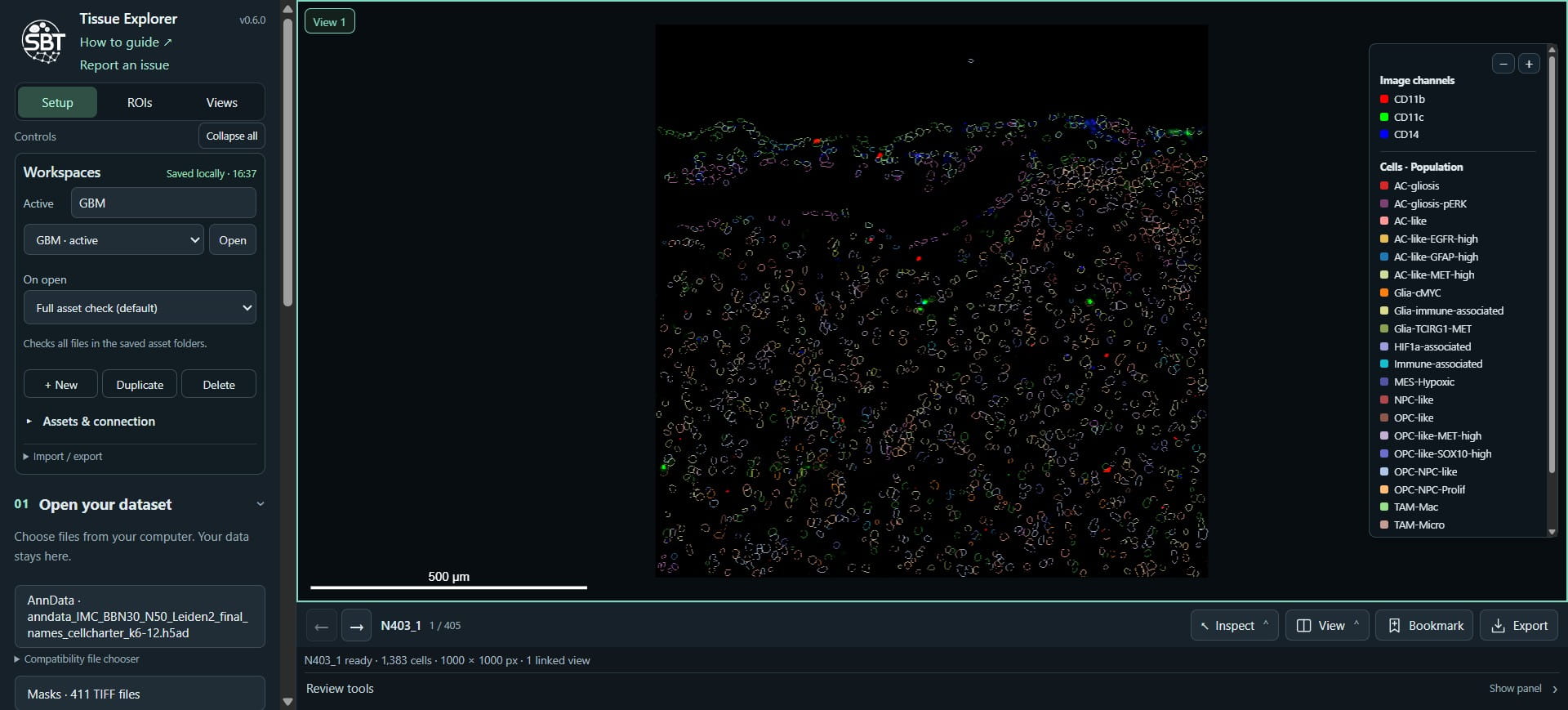Click the legend minus button

point(1503,64)
